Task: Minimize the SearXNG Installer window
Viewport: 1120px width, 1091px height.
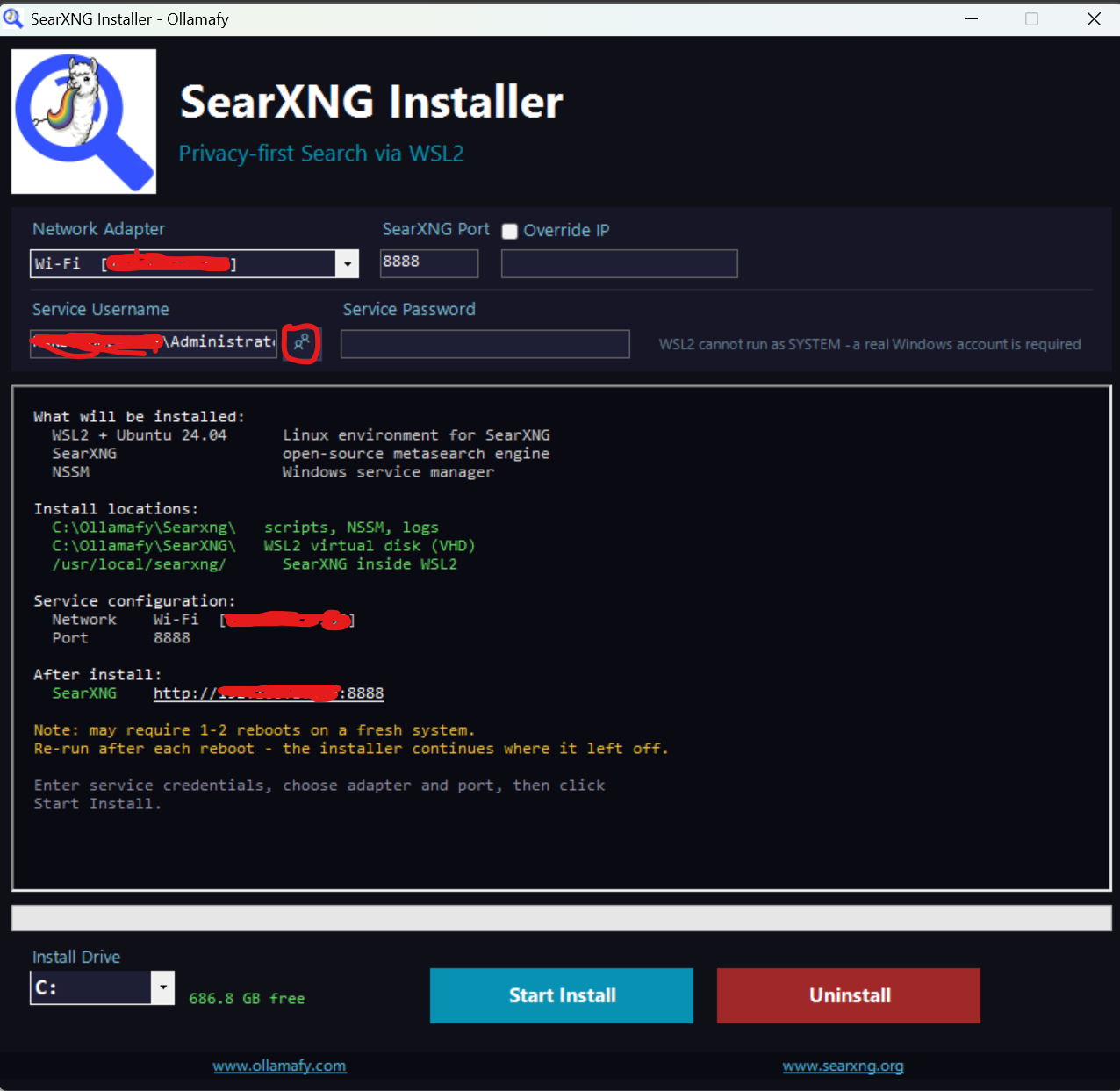Action: pos(971,18)
